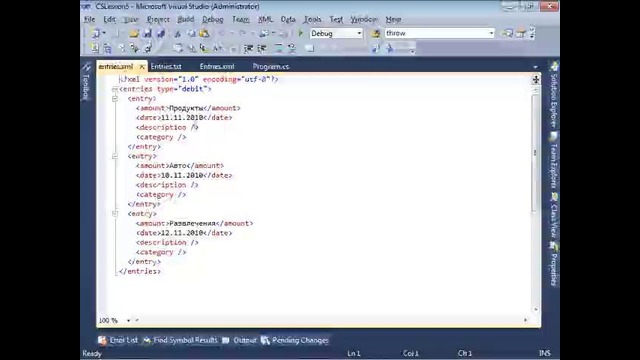Open the XML menu

265,19
